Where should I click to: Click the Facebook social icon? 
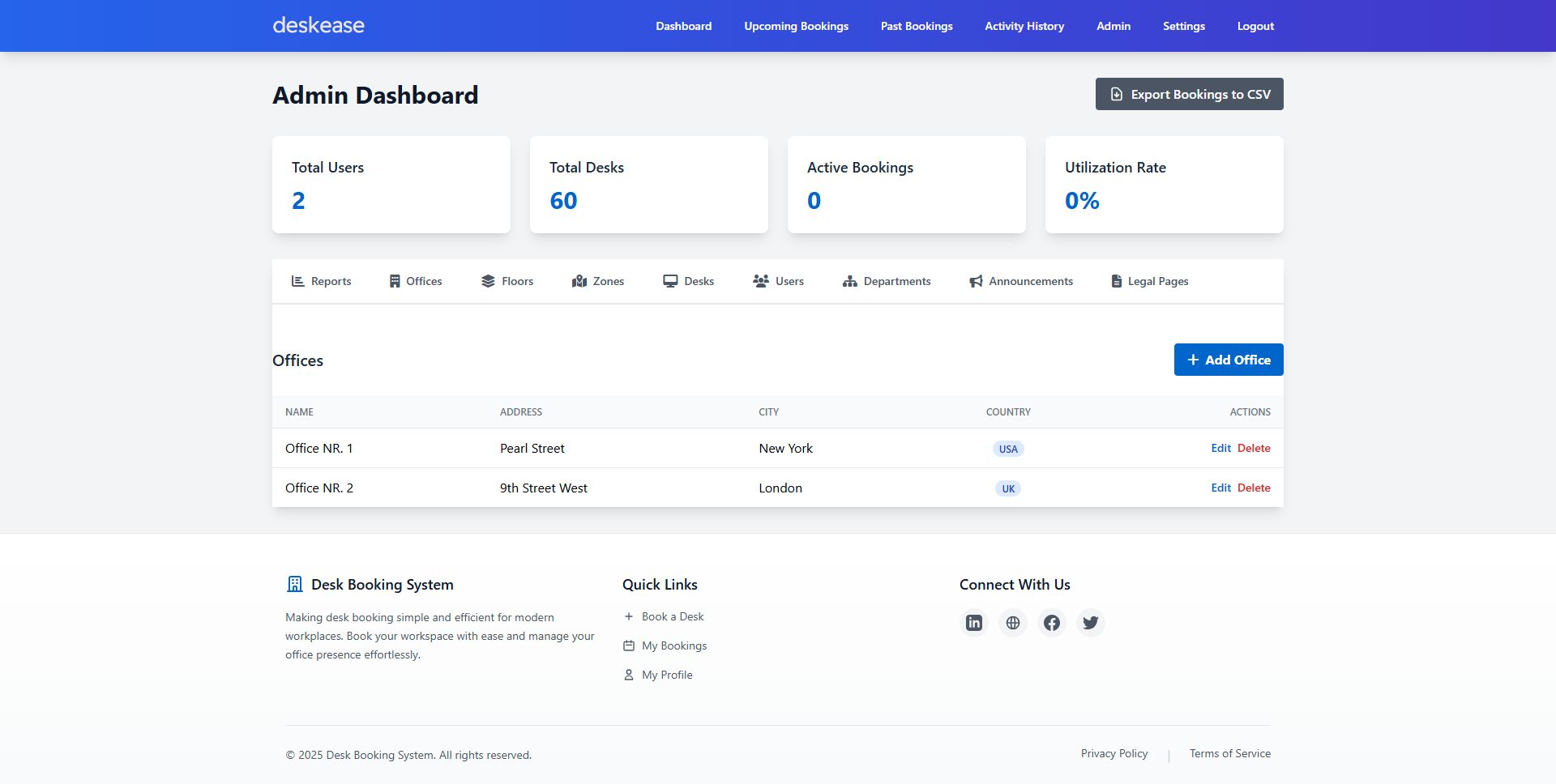coord(1051,623)
